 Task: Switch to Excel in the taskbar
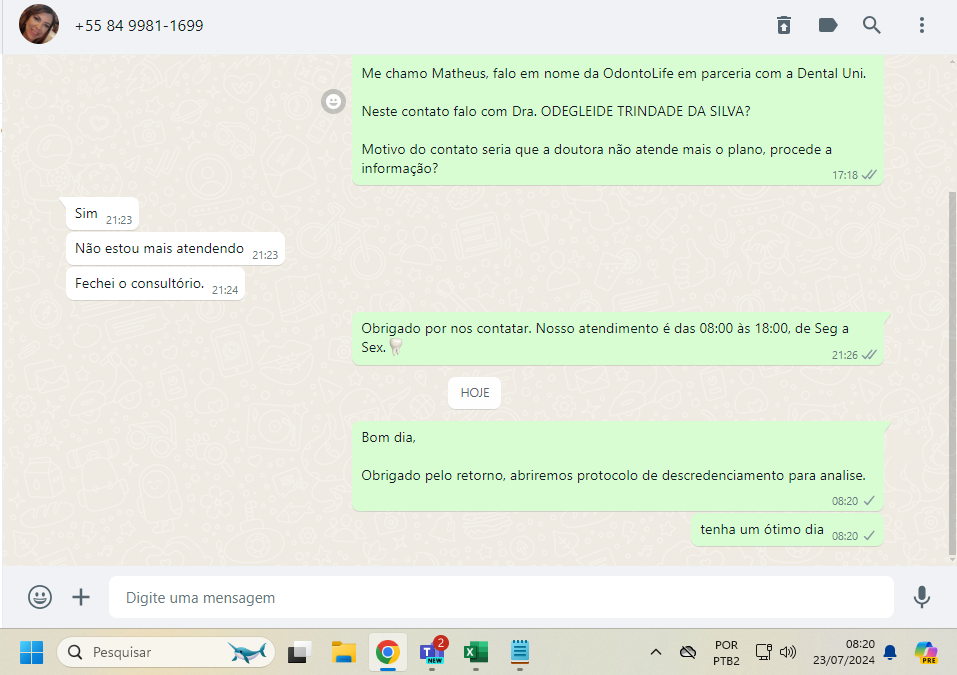pos(475,652)
